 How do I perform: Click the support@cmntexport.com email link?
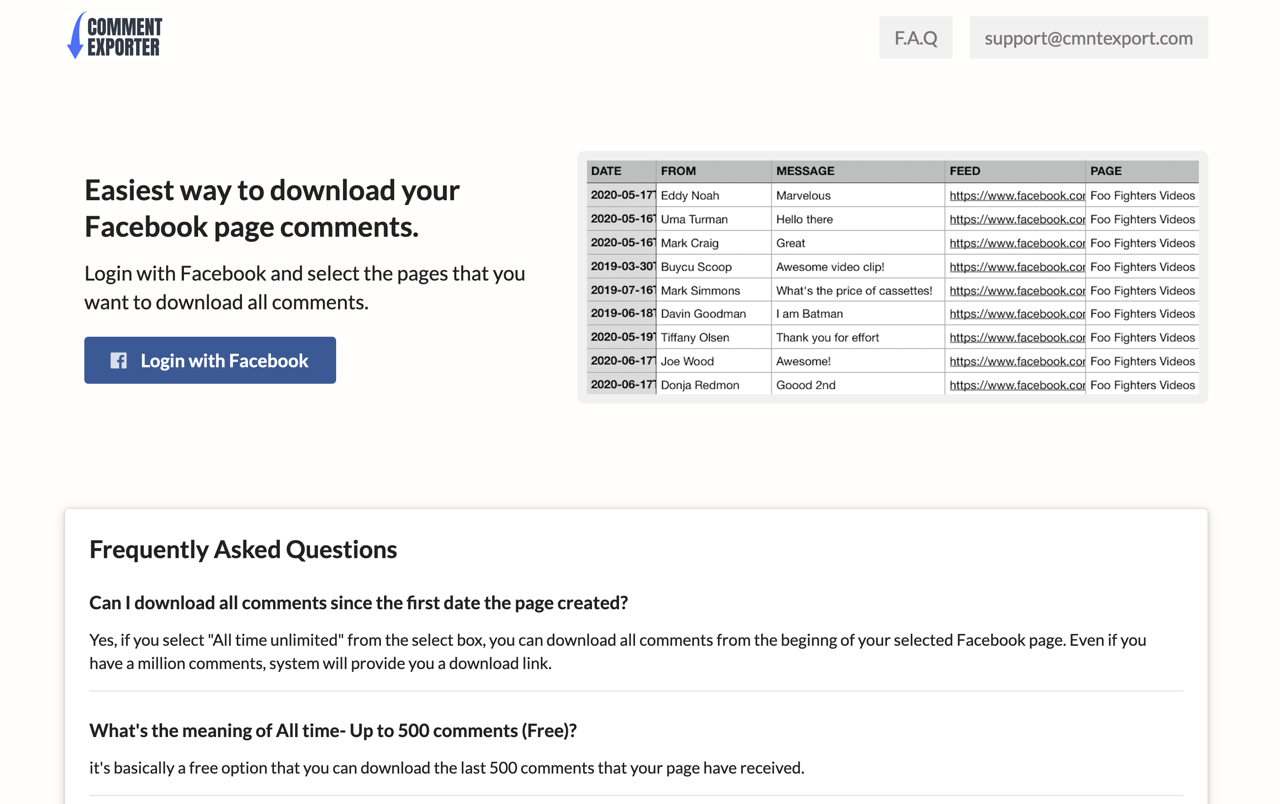(x=1088, y=37)
